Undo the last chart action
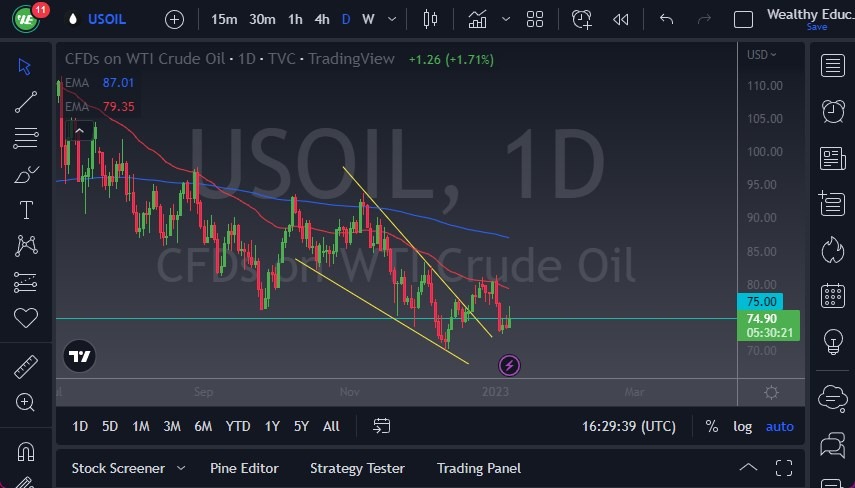 (666, 20)
